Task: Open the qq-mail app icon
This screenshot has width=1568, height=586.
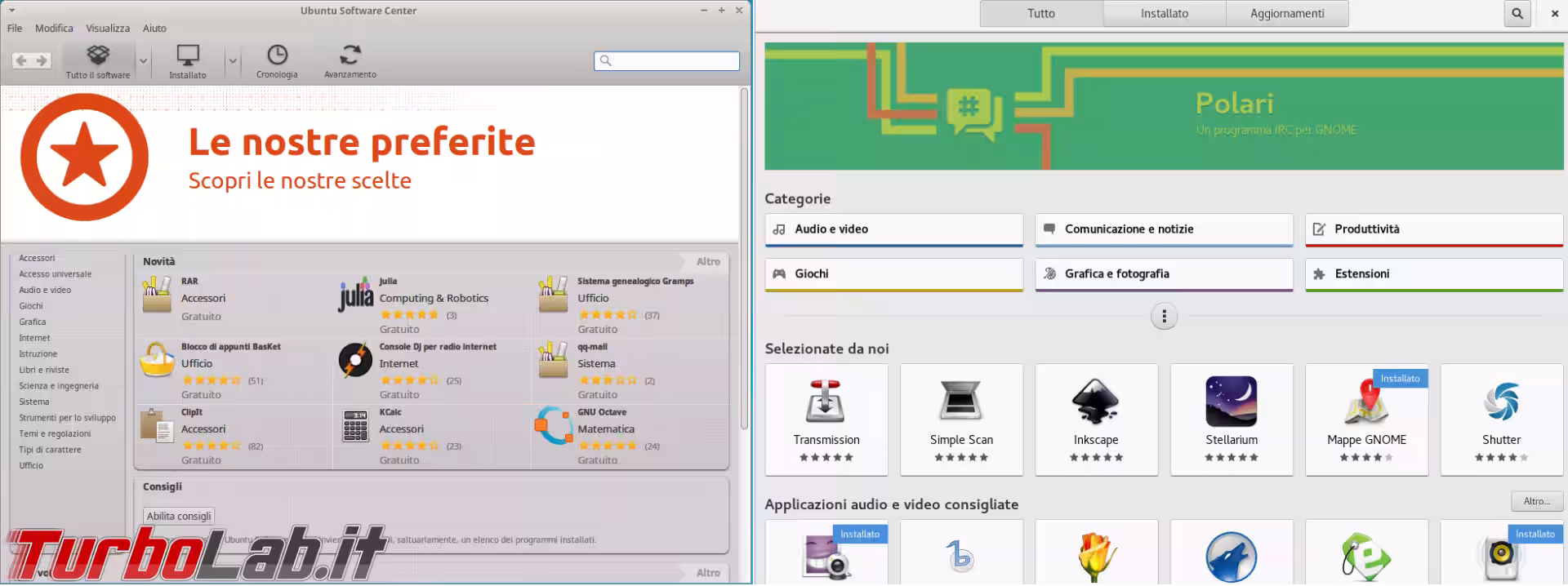Action: pyautogui.click(x=553, y=360)
